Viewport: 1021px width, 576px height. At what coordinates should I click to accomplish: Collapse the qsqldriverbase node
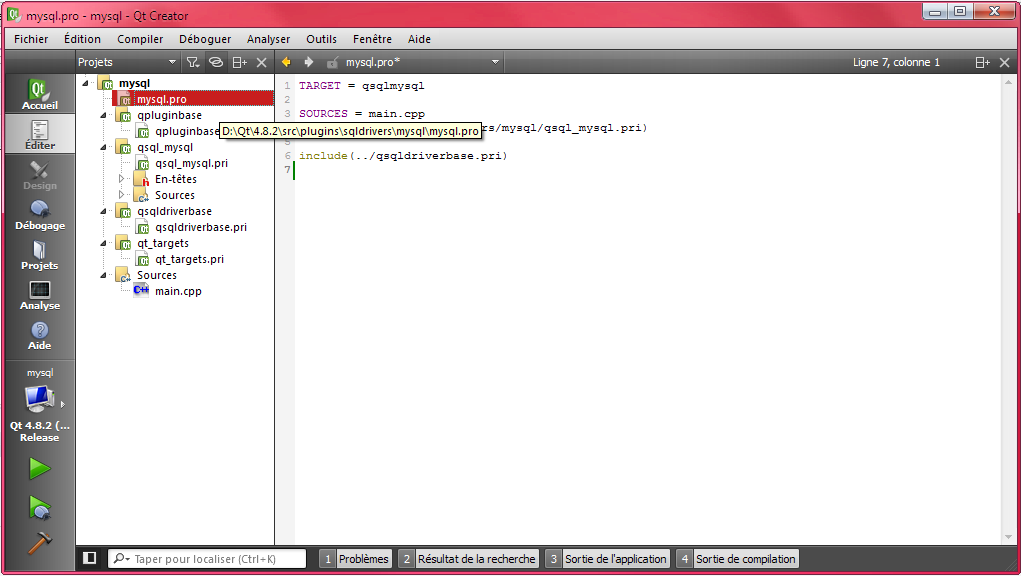[x=103, y=211]
